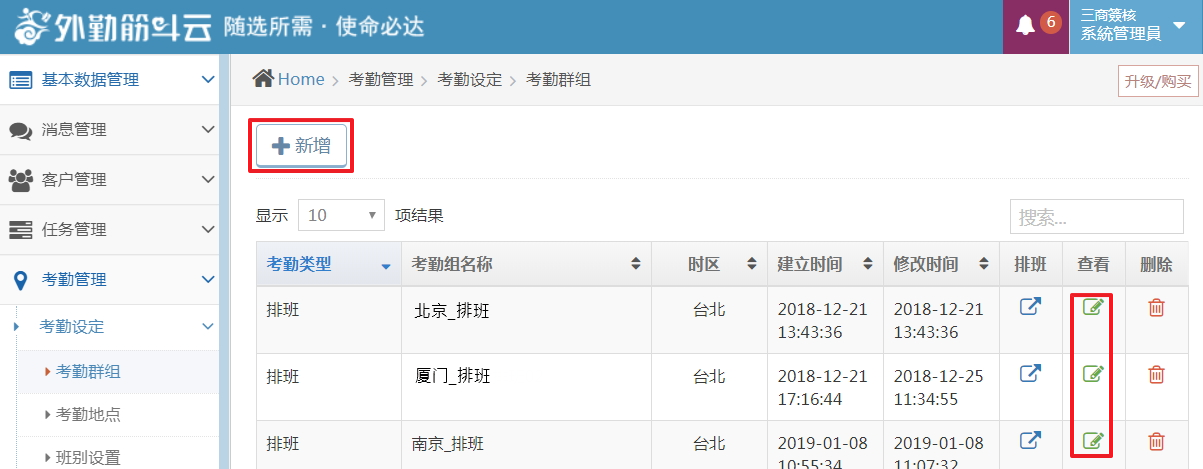Sort by 考勤组名称 column

(526, 264)
